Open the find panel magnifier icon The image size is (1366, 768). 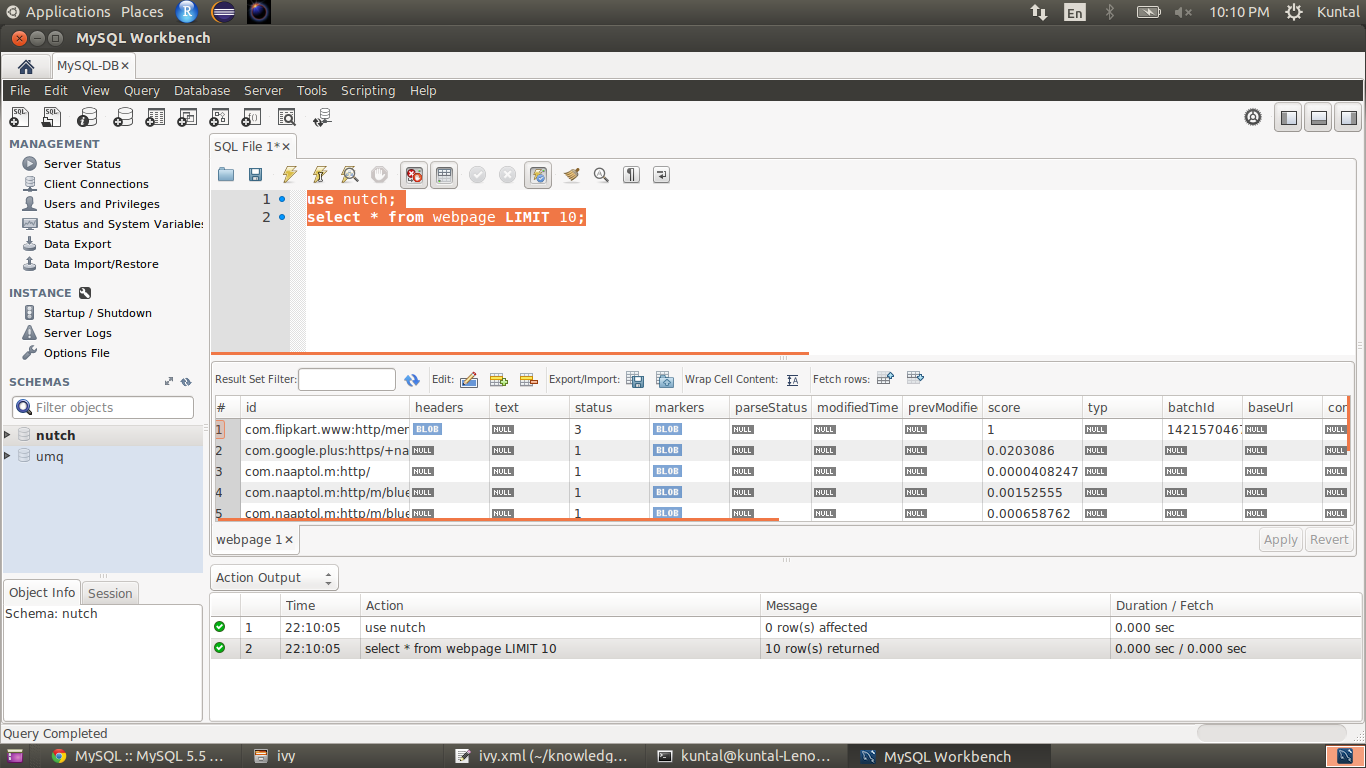pyautogui.click(x=601, y=175)
